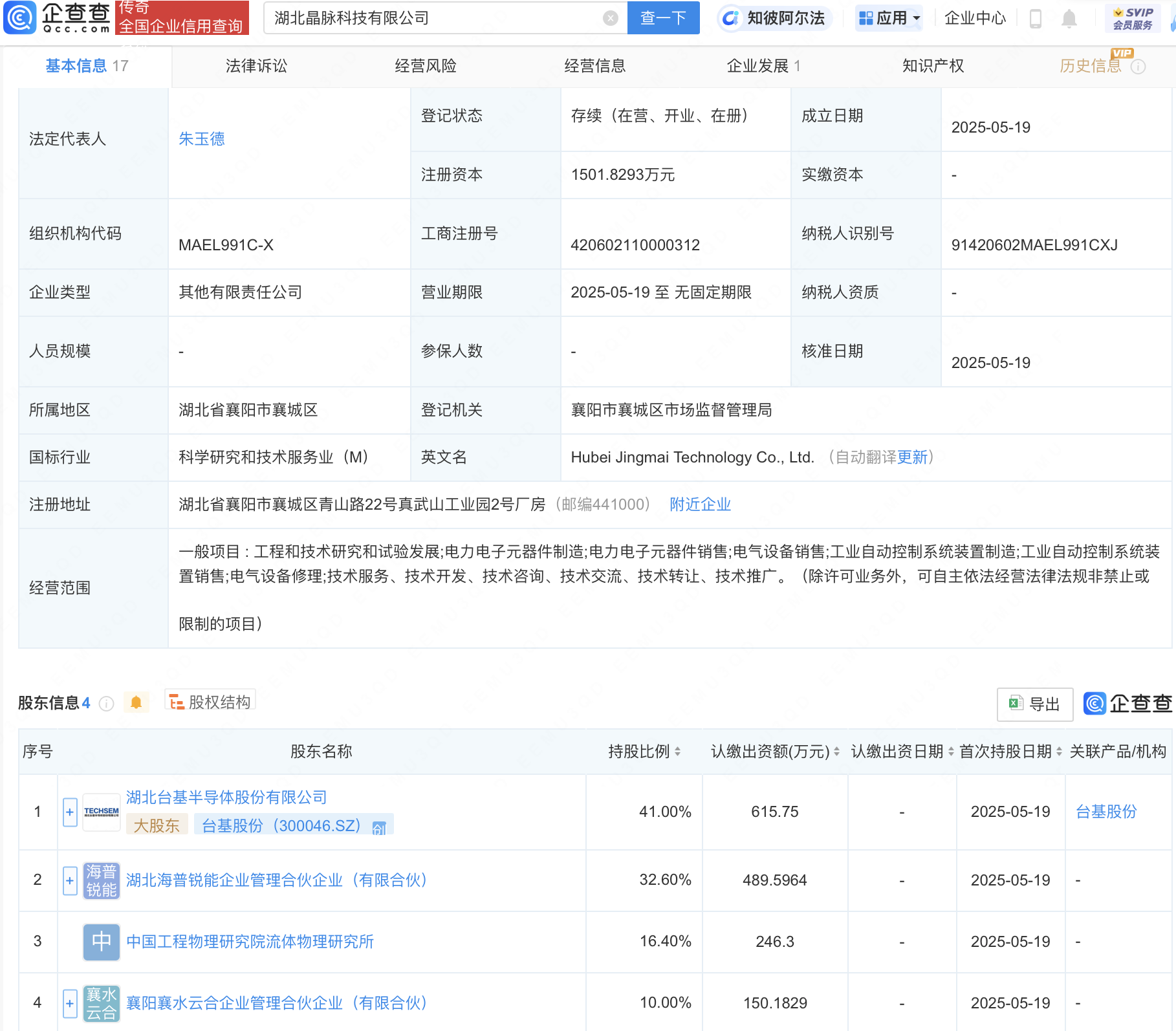Expand shareholder row 襄阳襄水云合

click(70, 1003)
